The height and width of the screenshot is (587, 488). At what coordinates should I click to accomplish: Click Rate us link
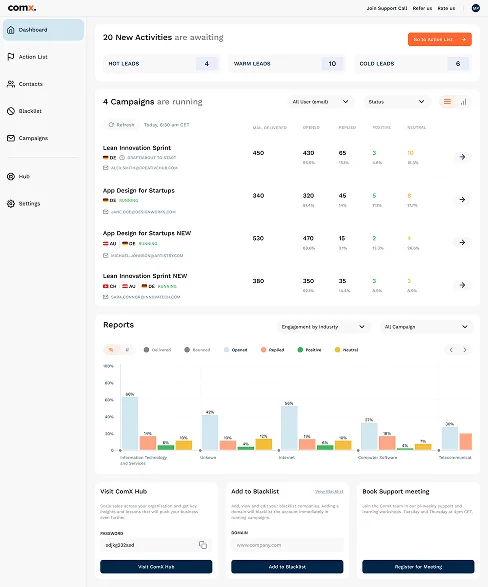tap(446, 8)
